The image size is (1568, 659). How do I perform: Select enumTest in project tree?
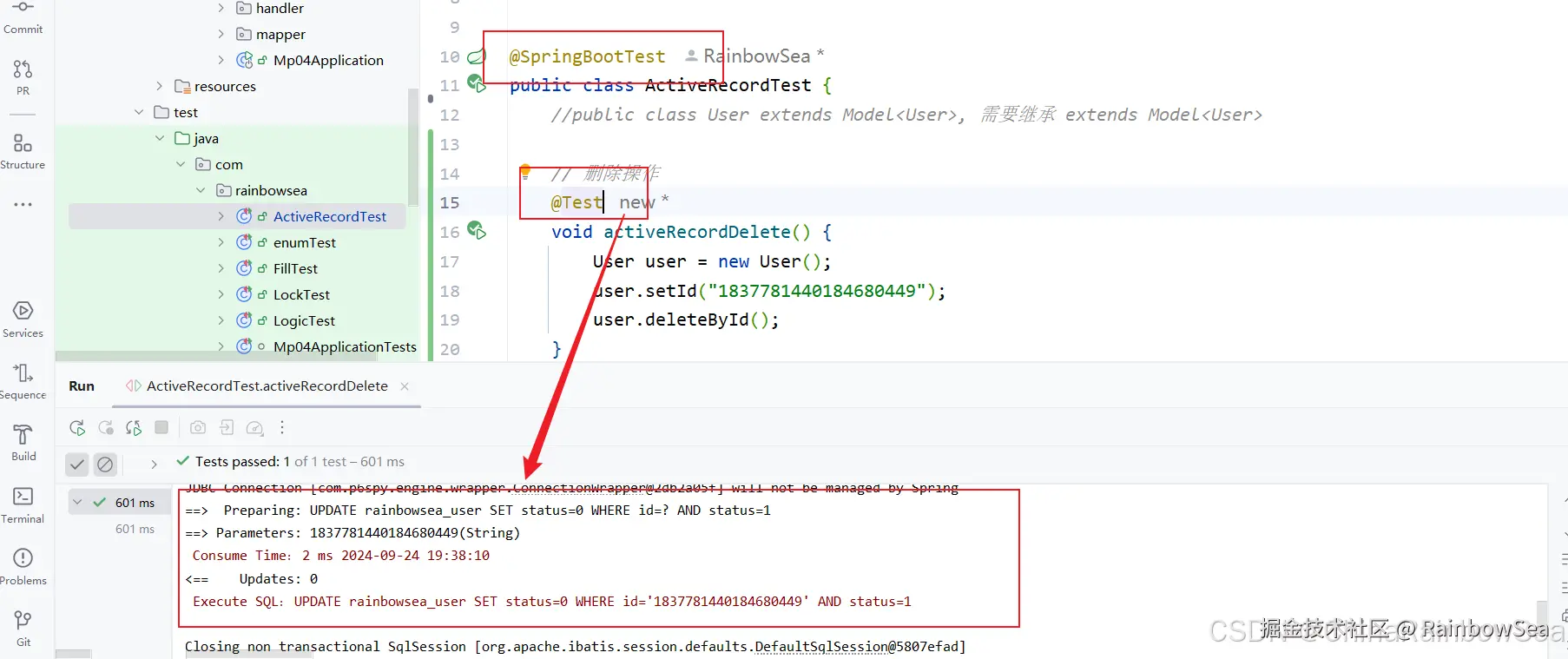304,242
